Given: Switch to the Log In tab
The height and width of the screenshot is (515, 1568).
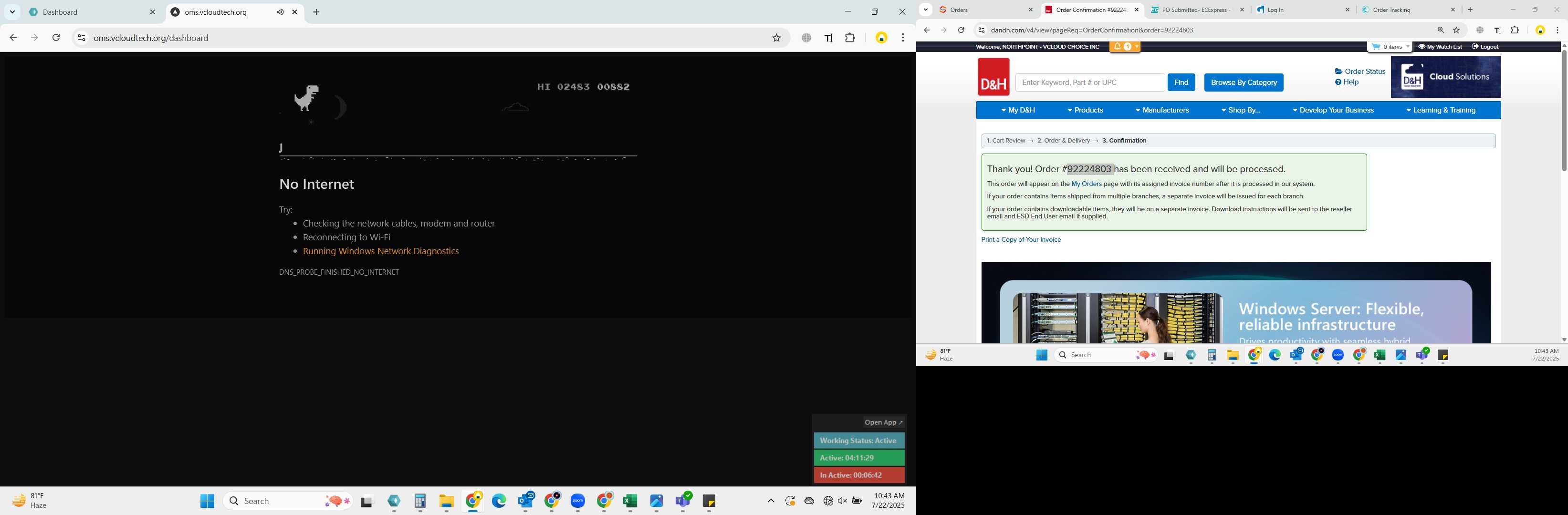Looking at the screenshot, I should pyautogui.click(x=1303, y=10).
